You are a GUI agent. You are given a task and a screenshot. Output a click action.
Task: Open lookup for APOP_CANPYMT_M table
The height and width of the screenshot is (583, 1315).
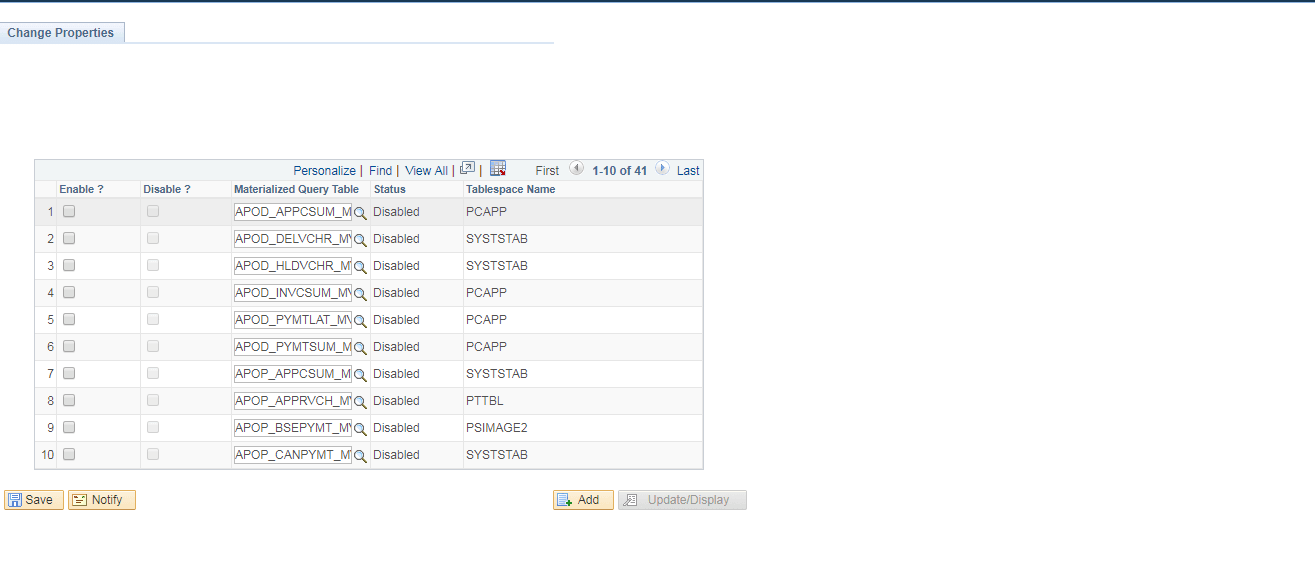[x=360, y=456]
